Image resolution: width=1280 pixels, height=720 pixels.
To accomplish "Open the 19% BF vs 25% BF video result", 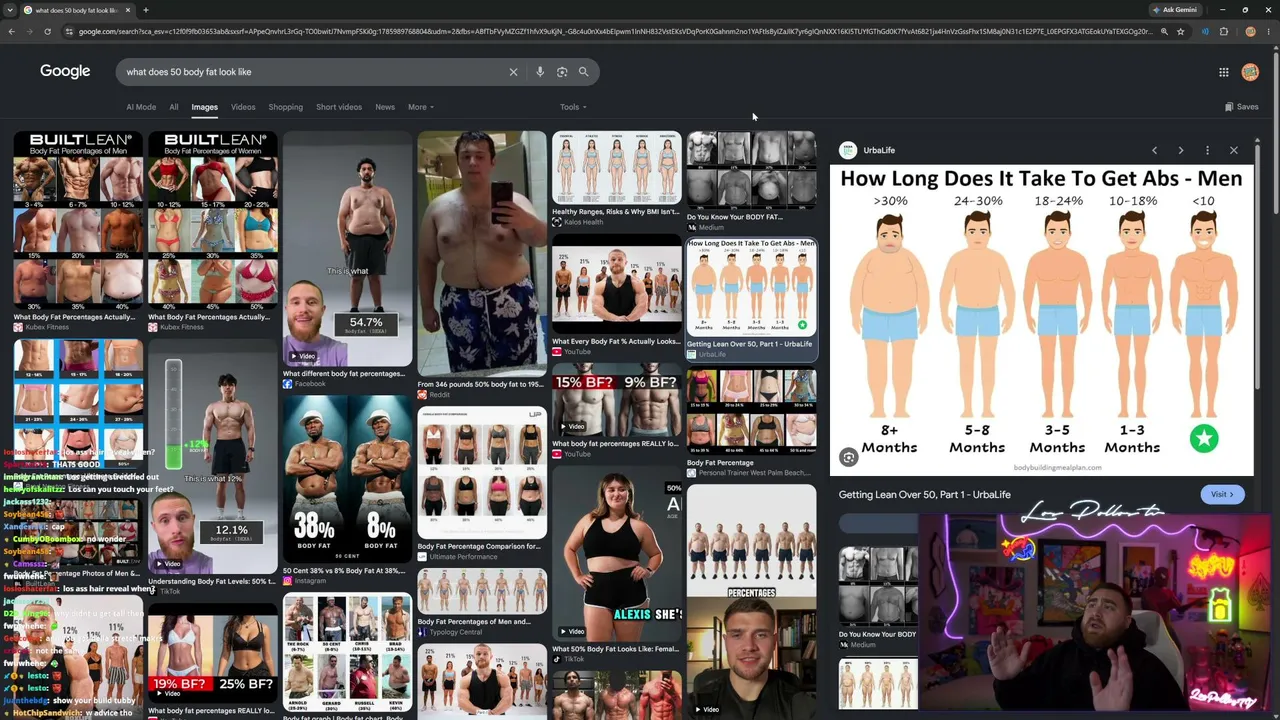I will point(213,654).
